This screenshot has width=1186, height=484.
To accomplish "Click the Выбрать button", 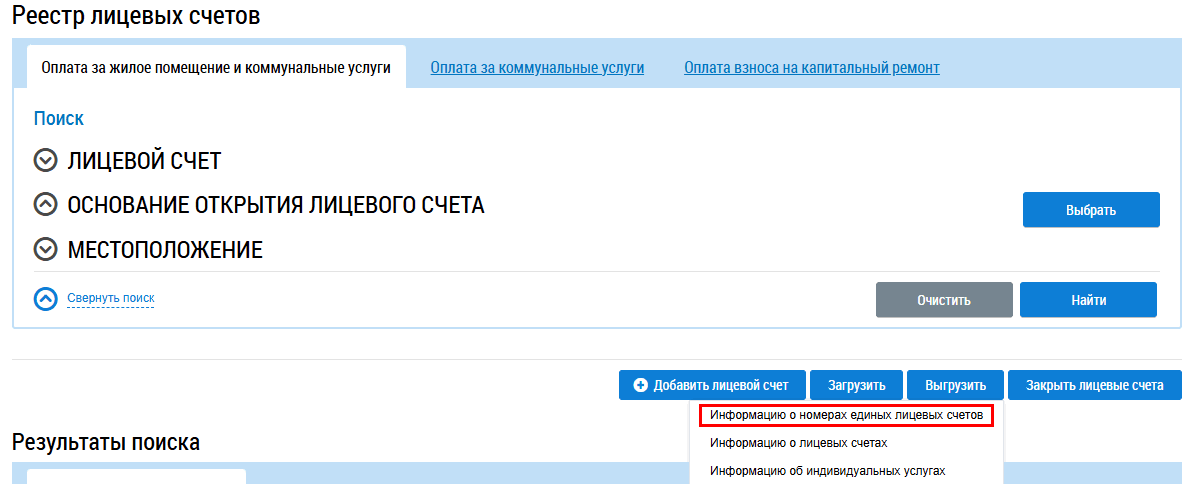I will click(x=1091, y=209).
